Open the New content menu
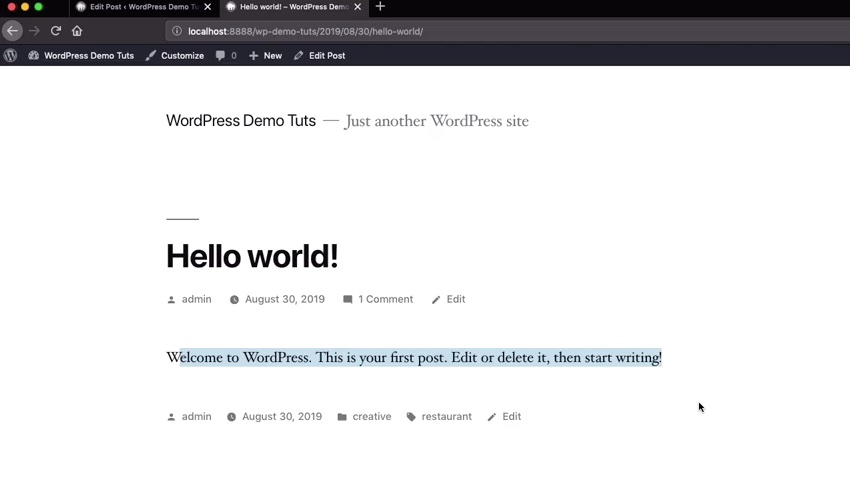This screenshot has height=478, width=850. click(x=273, y=55)
